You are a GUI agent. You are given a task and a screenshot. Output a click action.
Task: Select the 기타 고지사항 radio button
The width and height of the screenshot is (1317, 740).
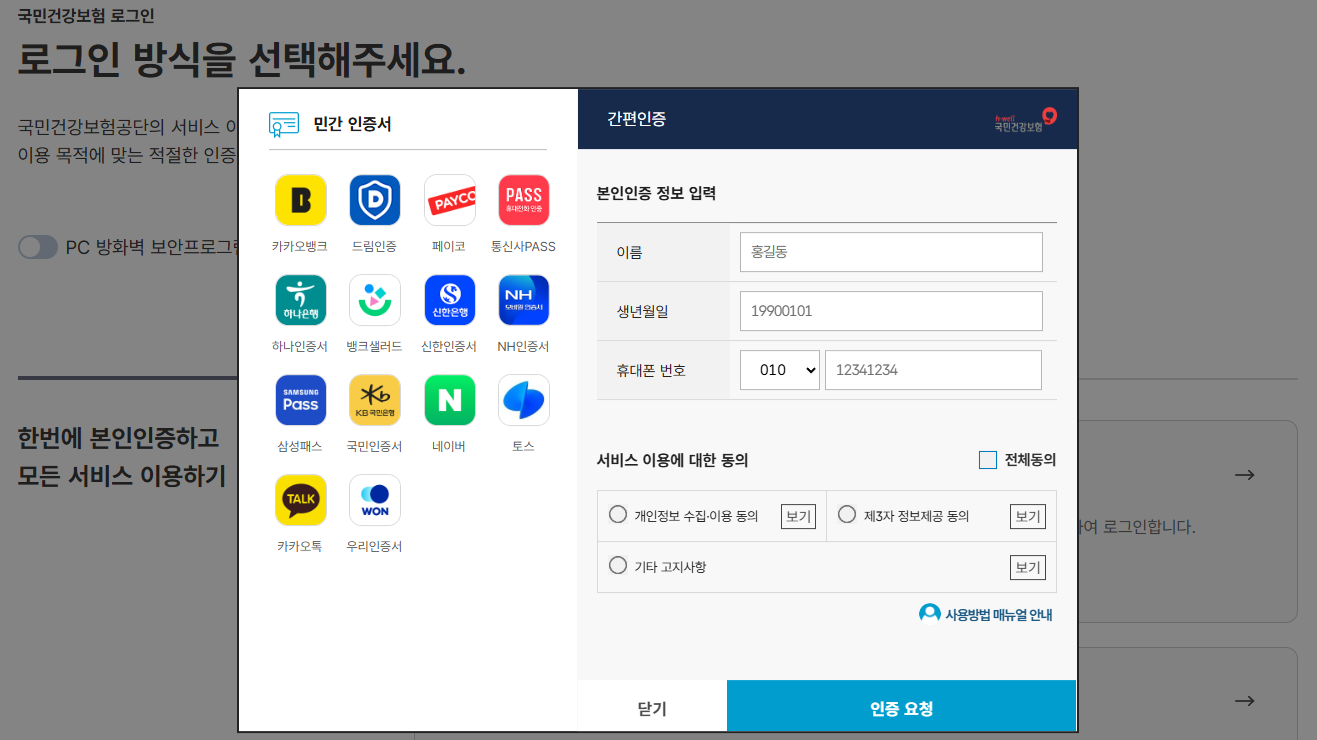pyautogui.click(x=618, y=565)
